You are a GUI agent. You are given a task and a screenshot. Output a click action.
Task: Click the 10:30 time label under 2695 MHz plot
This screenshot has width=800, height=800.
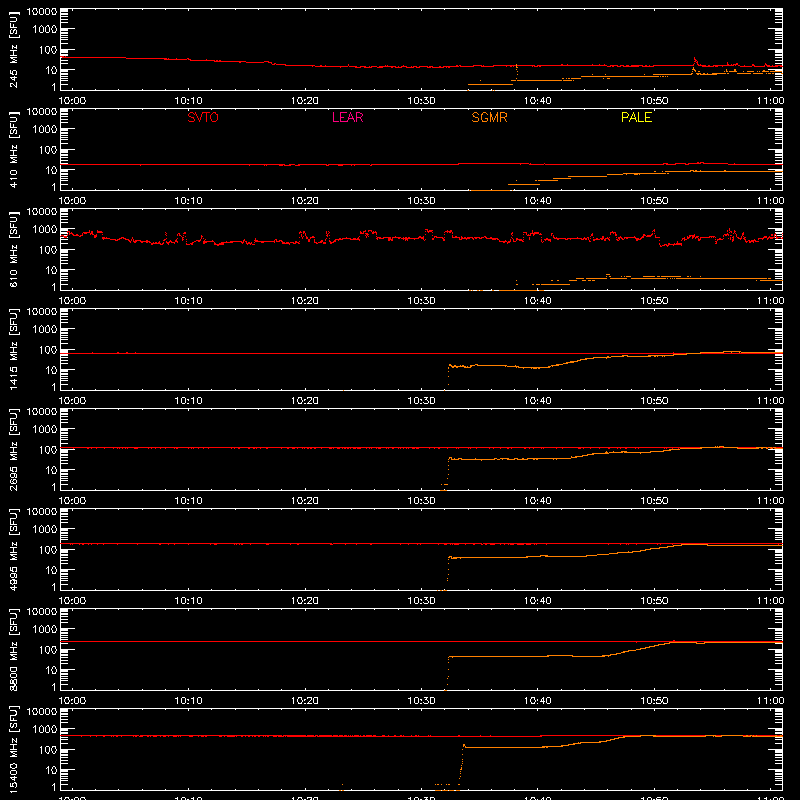pyautogui.click(x=421, y=501)
